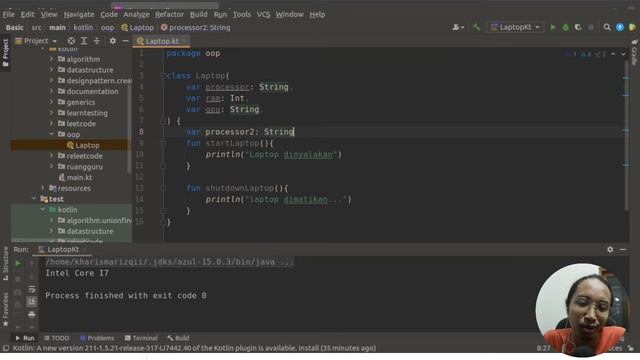The image size is (640, 360).
Task: Switch to the Laptop.kt editor tab
Action: pos(162,41)
